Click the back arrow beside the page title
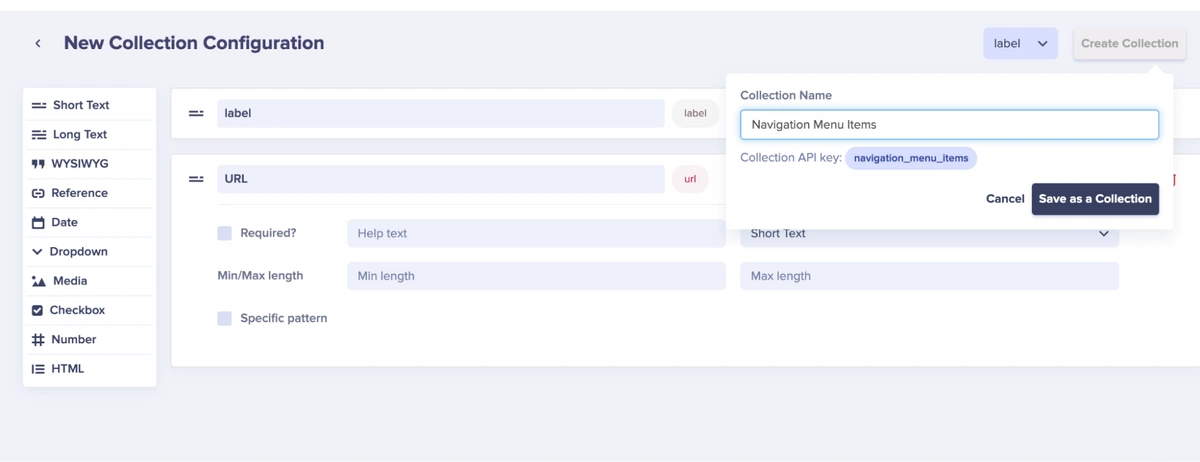The image size is (1200, 462). [x=38, y=44]
